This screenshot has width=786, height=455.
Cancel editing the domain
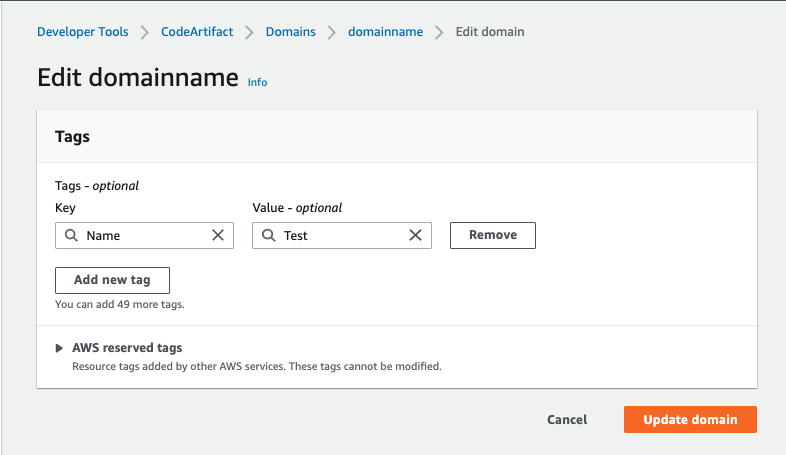point(567,420)
